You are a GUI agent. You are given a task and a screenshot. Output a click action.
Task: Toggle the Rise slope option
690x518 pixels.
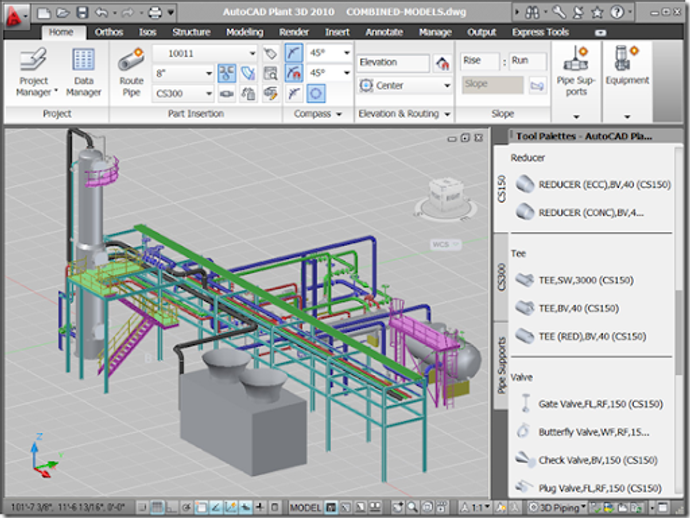[x=481, y=61]
